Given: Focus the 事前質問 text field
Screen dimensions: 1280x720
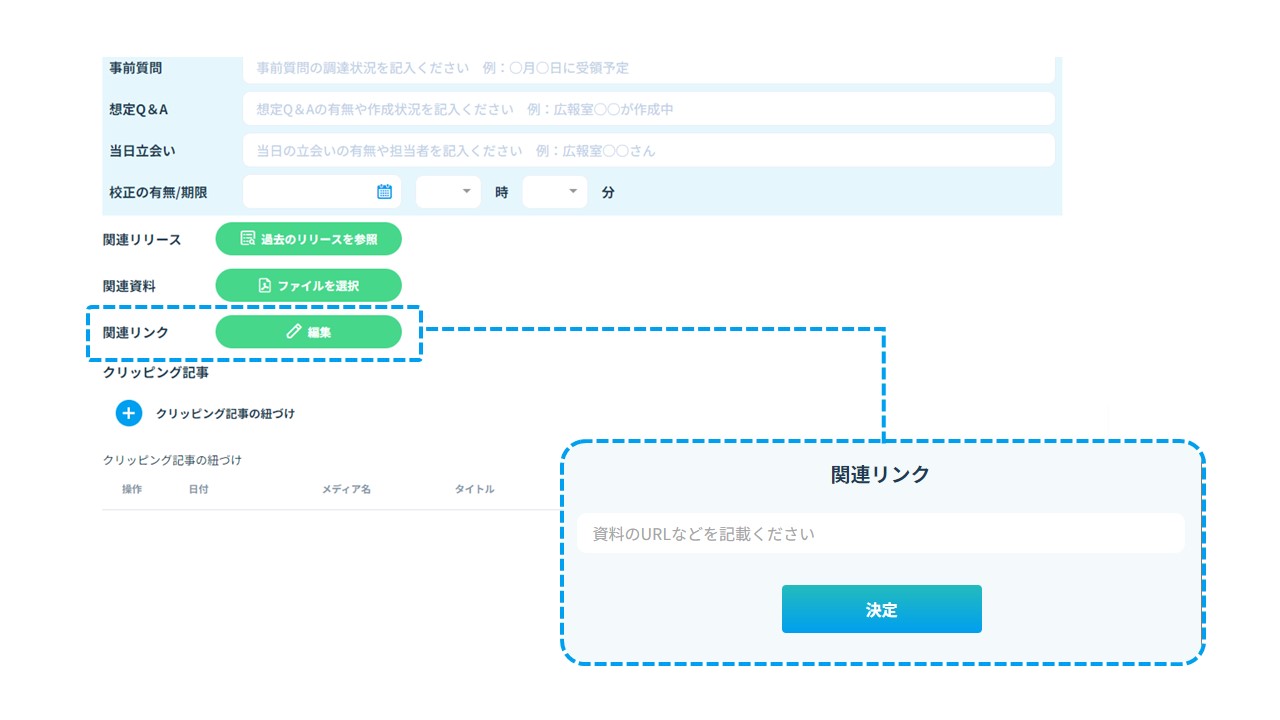Looking at the screenshot, I should click(x=648, y=69).
